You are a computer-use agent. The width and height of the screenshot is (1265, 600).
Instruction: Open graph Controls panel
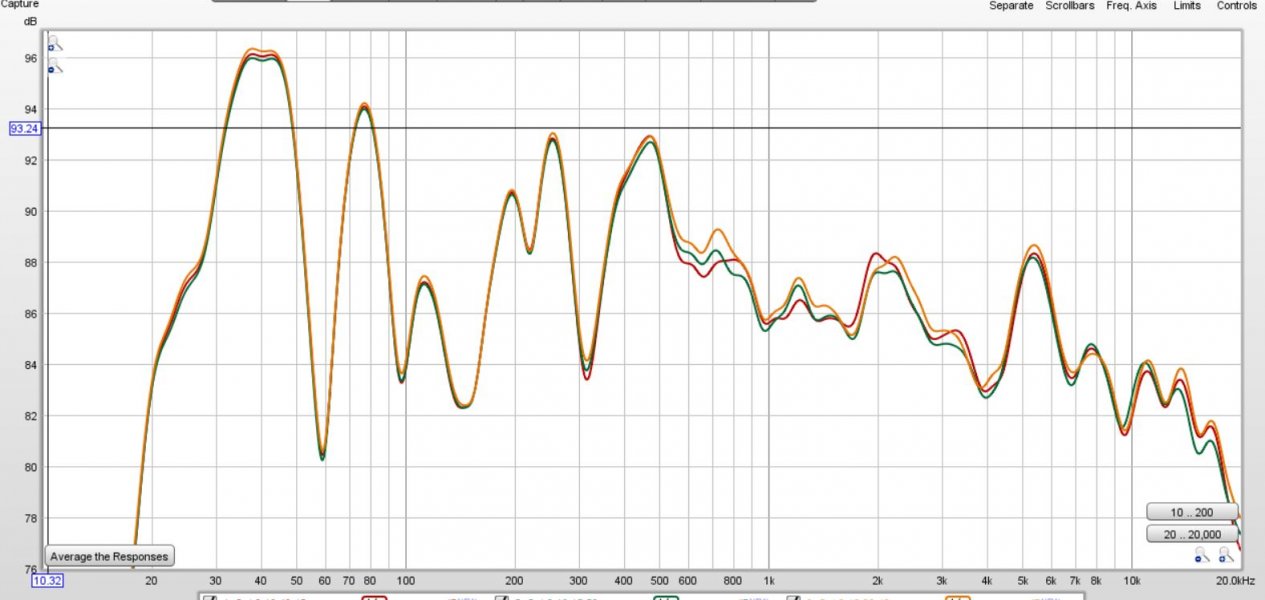[1237, 5]
